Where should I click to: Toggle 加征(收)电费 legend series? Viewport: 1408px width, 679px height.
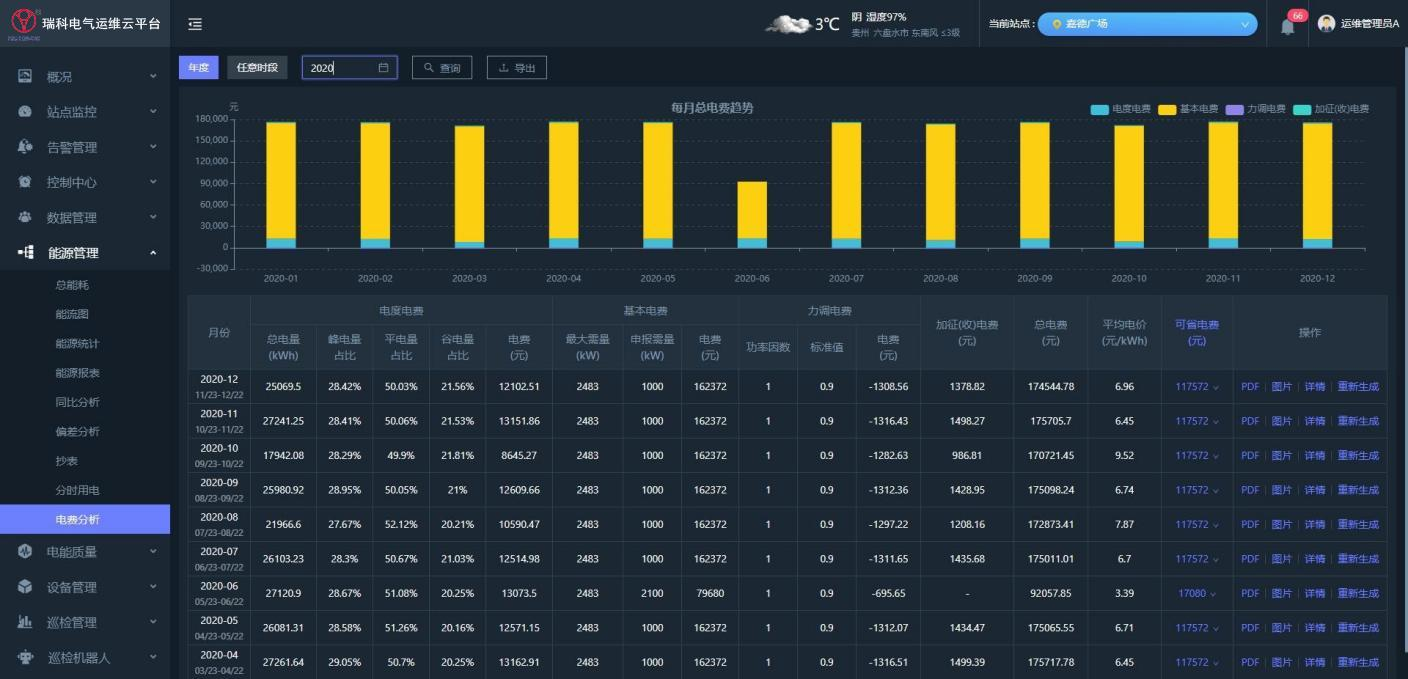click(1331, 109)
